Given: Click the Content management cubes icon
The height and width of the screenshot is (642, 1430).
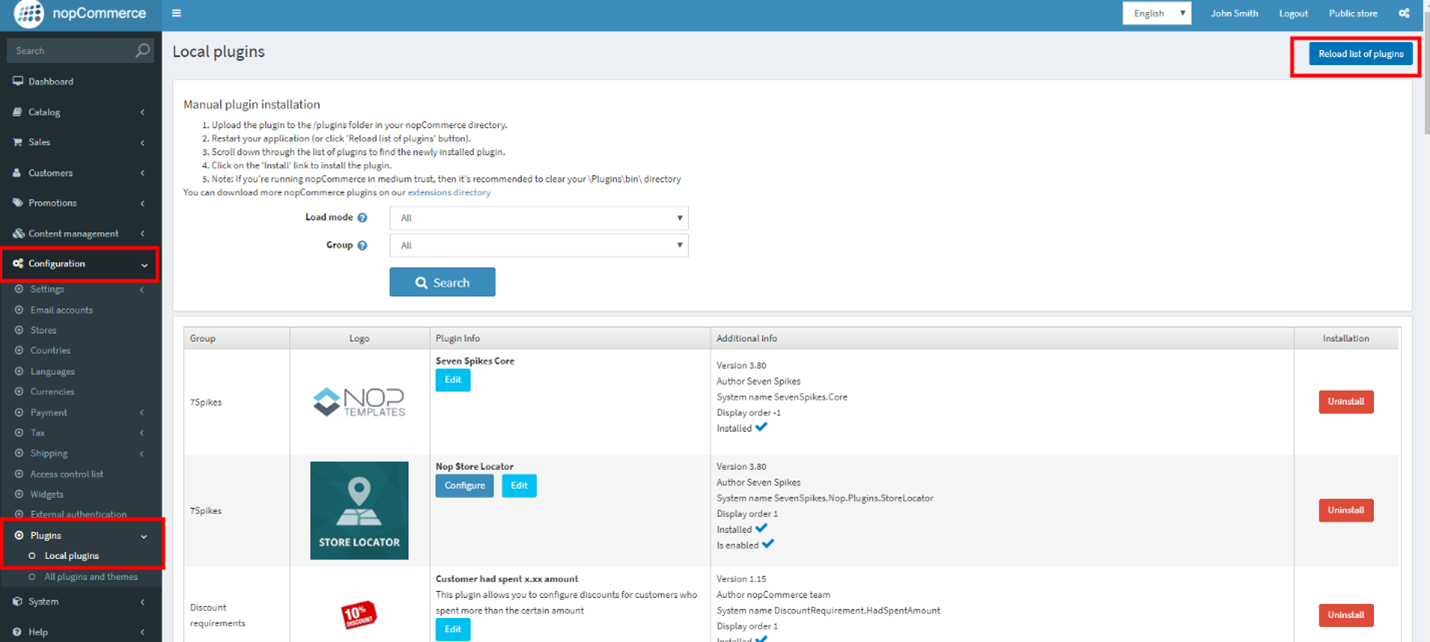Looking at the screenshot, I should click(17, 233).
